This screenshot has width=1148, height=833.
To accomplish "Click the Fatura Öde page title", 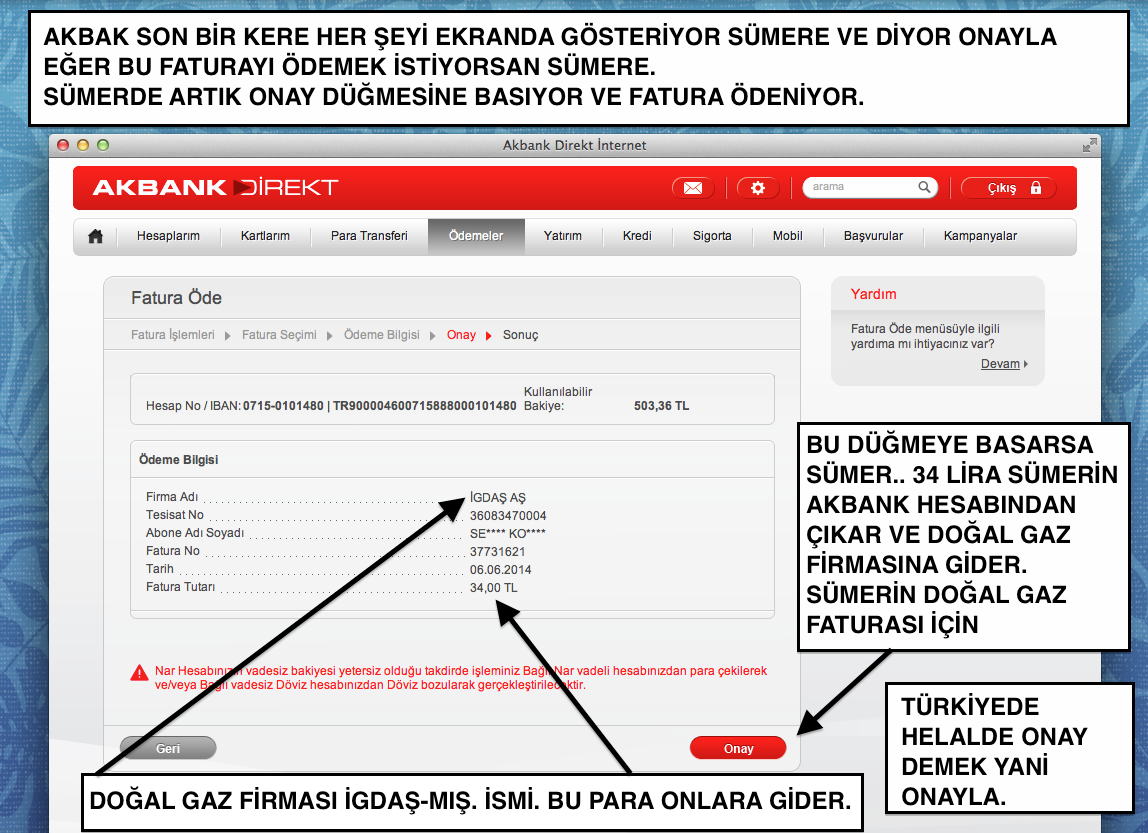I will pyautogui.click(x=176, y=298).
